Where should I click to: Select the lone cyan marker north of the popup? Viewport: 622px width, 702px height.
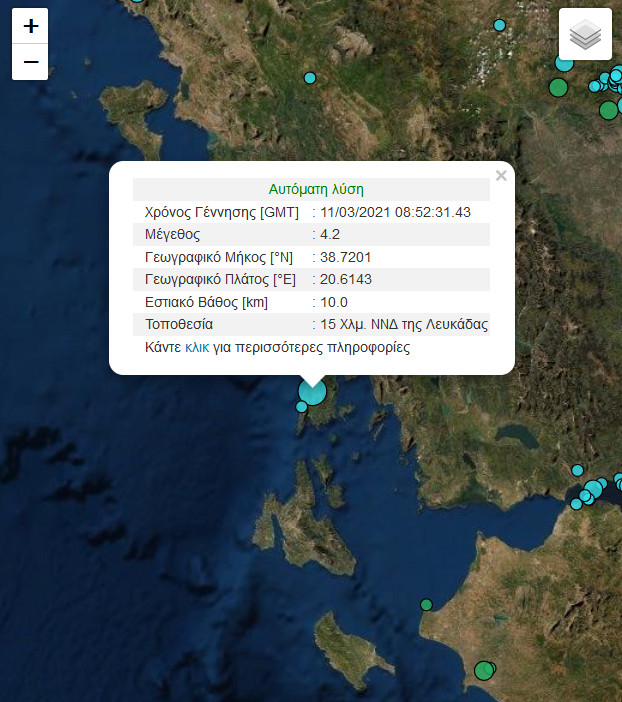310,78
